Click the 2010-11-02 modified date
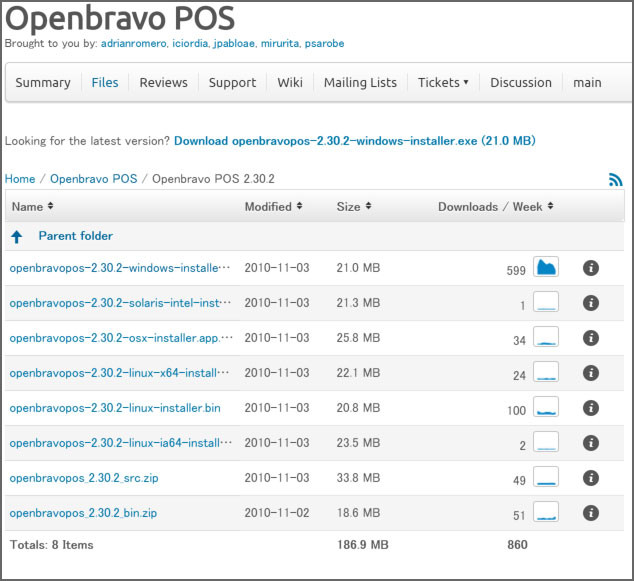 pyautogui.click(x=277, y=513)
